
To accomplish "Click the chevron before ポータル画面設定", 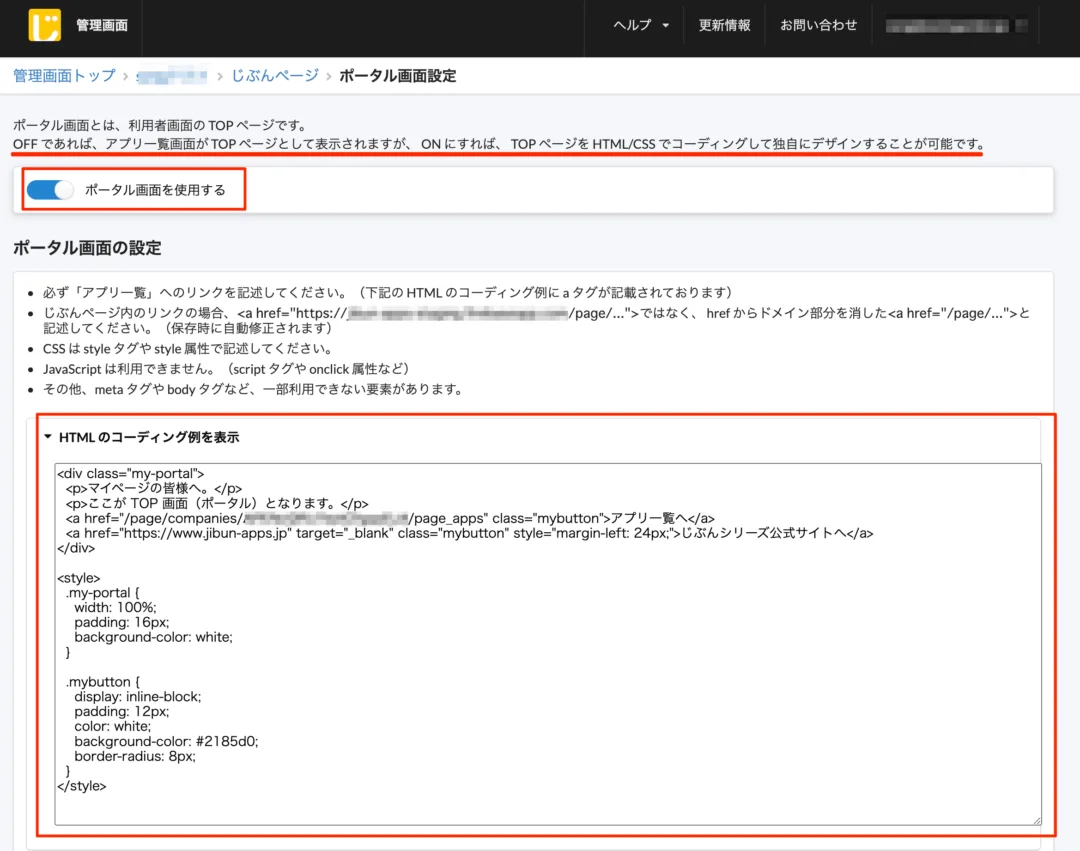I will click(x=329, y=76).
